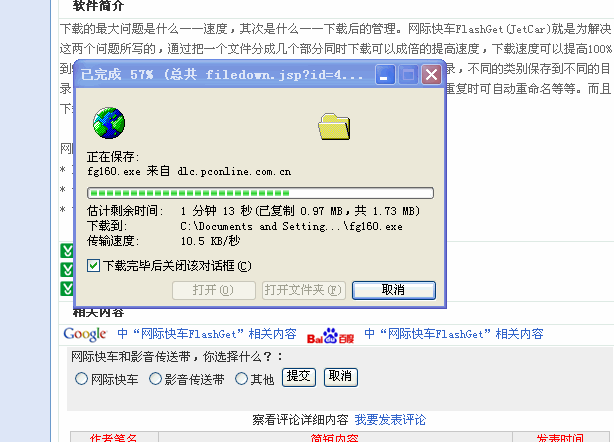Screen dimensions: 614x442
Task: Select the 影音传送带 radio option
Action: (x=155, y=379)
